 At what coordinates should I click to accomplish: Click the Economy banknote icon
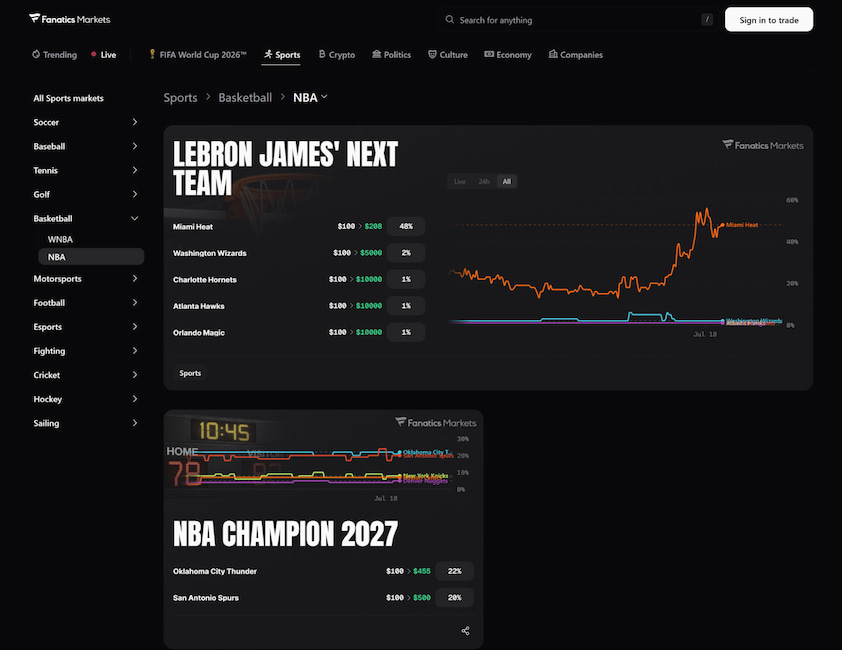(x=489, y=54)
